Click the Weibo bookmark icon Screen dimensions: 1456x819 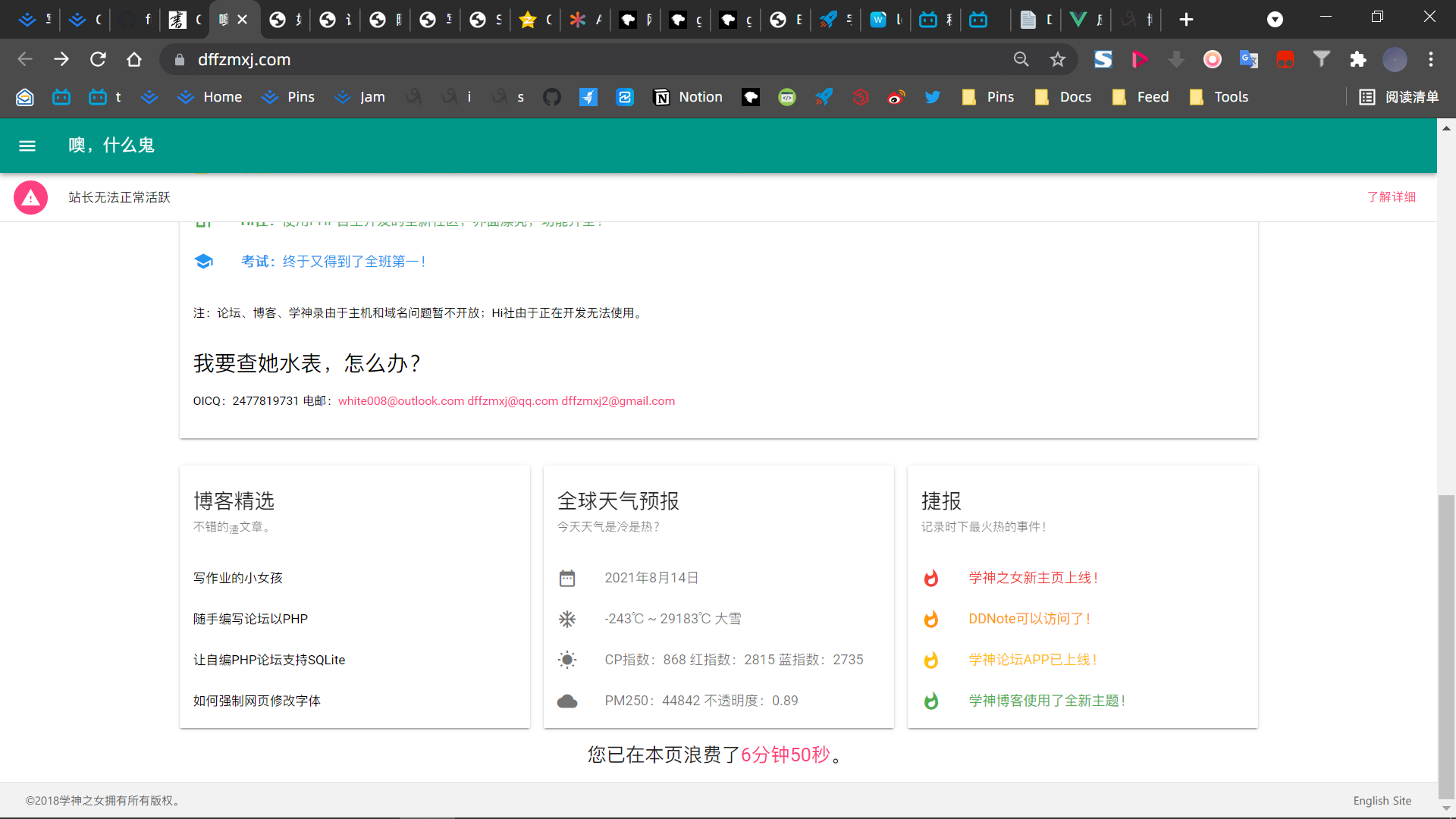coord(896,97)
